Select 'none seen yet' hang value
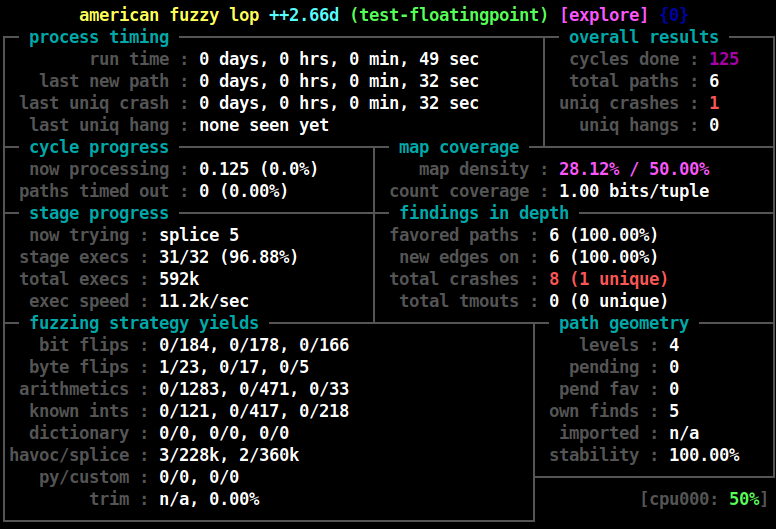The height and width of the screenshot is (529, 776). tap(264, 125)
